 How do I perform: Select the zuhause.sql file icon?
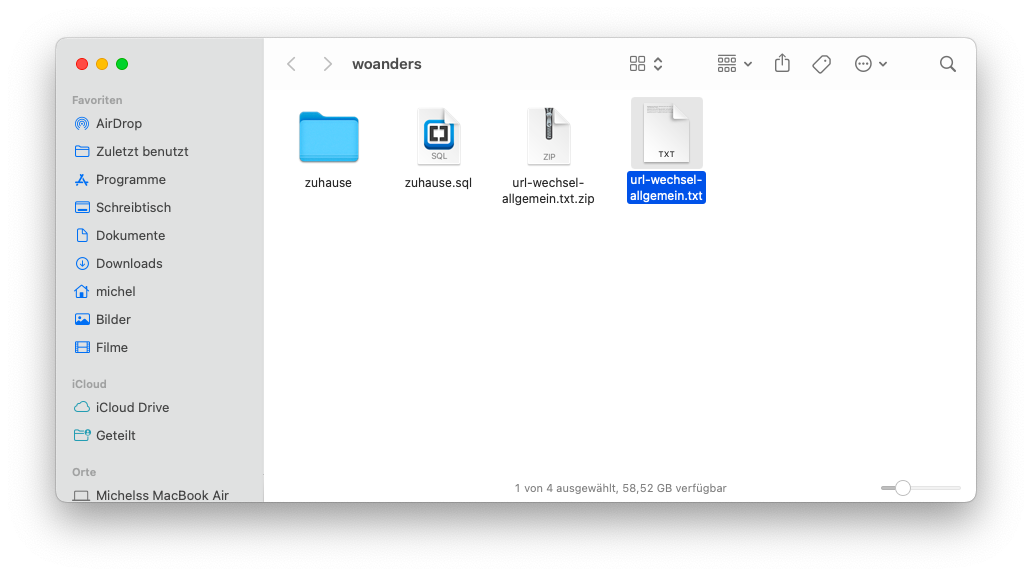click(x=438, y=137)
